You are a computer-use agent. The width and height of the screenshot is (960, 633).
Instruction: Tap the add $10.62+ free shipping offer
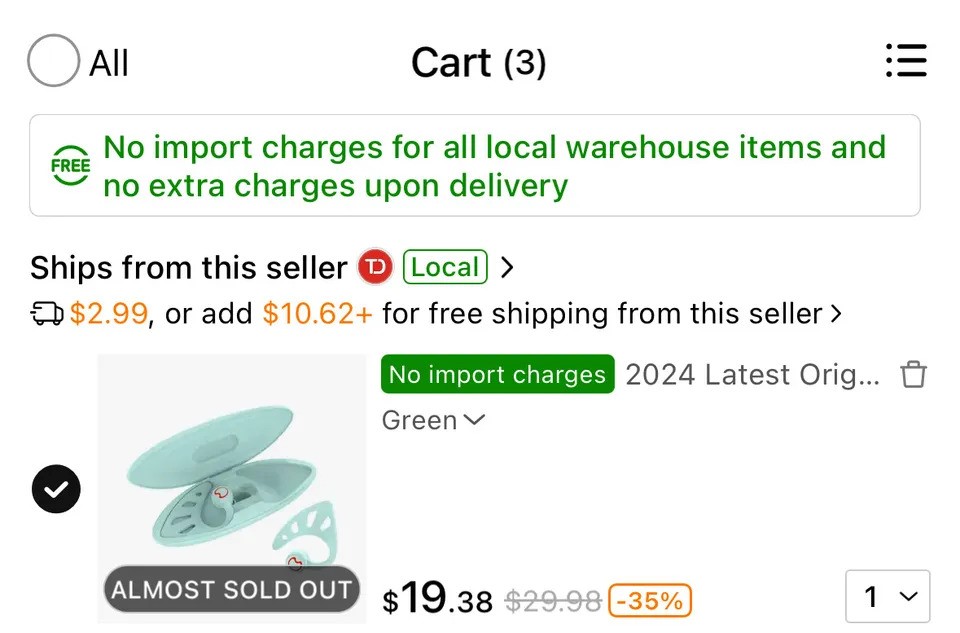tap(318, 315)
